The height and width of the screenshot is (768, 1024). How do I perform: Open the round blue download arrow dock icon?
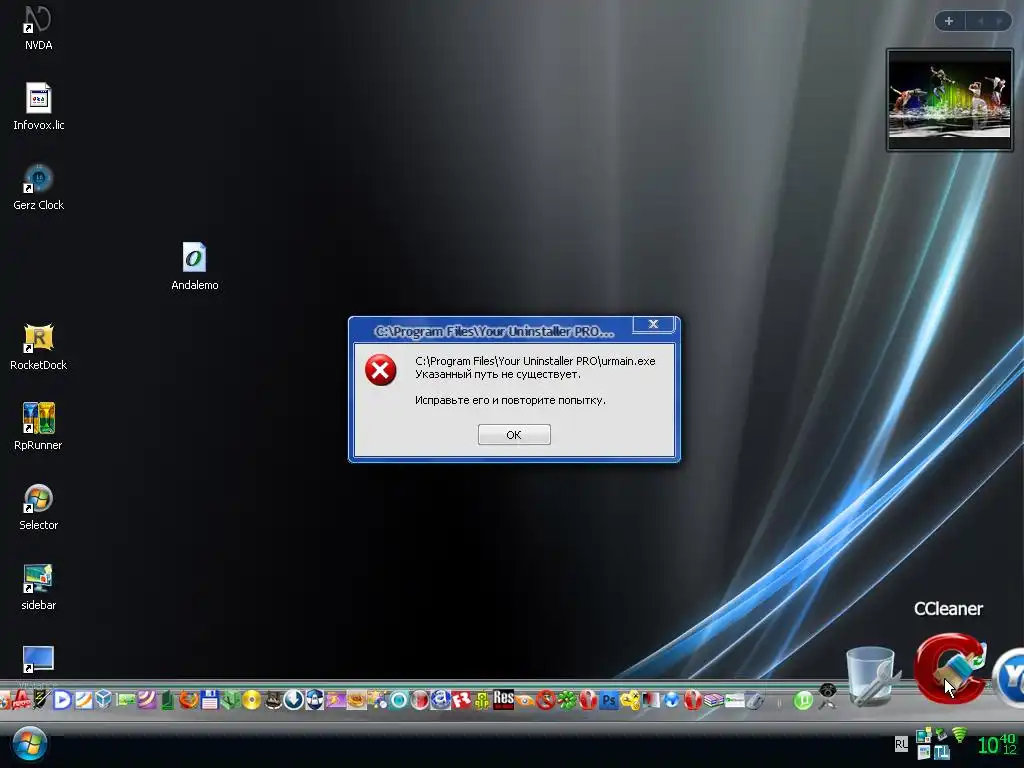[x=294, y=700]
